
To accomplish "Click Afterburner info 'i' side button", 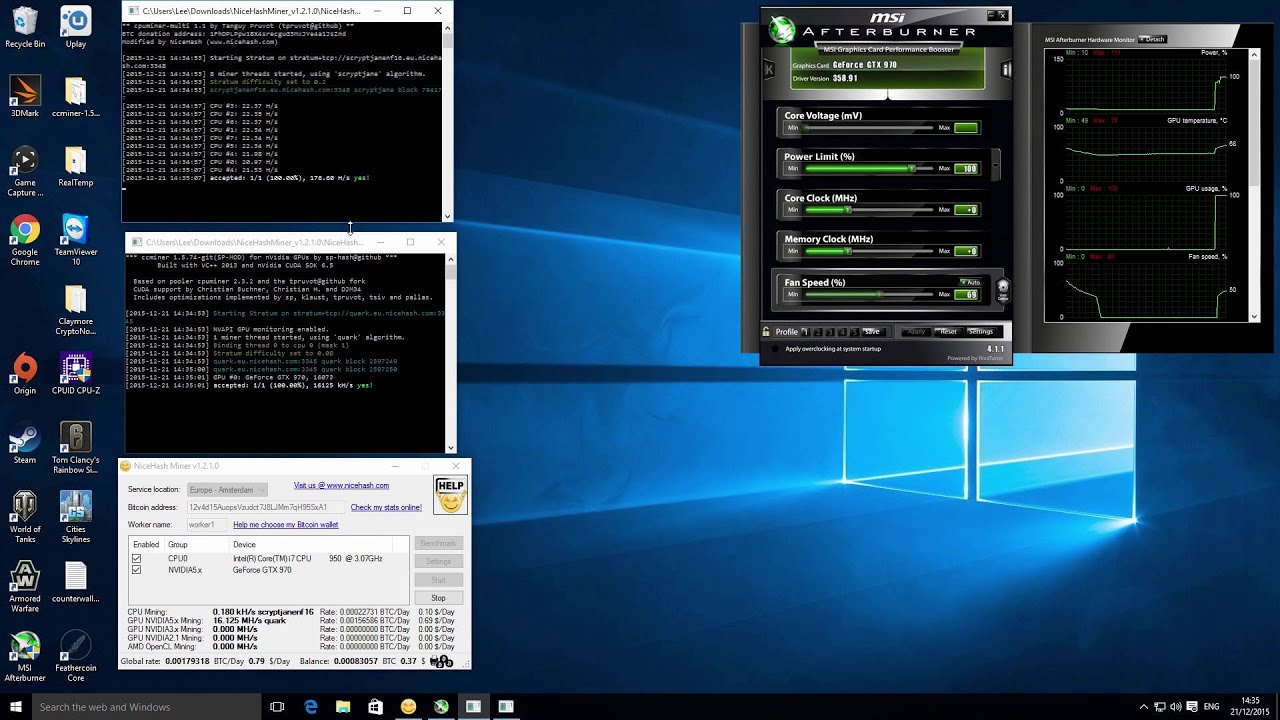I will (x=1006, y=69).
